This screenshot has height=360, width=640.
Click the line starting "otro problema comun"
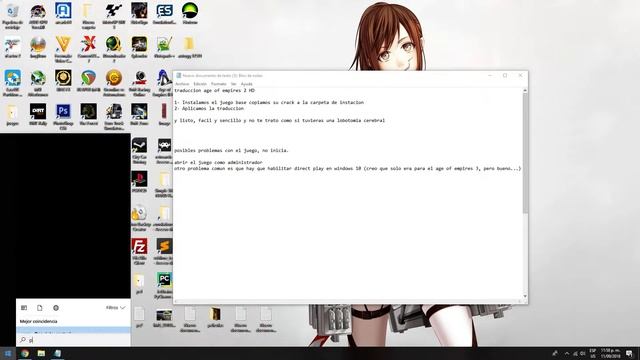tap(348, 168)
